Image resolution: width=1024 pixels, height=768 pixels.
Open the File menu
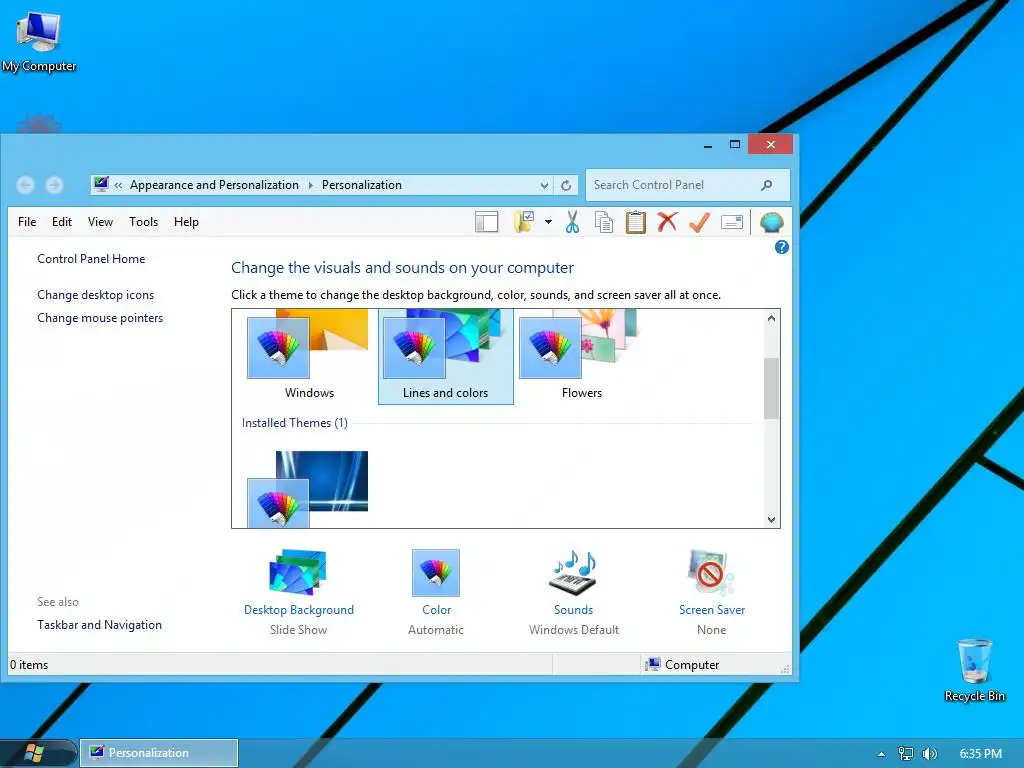(x=27, y=222)
